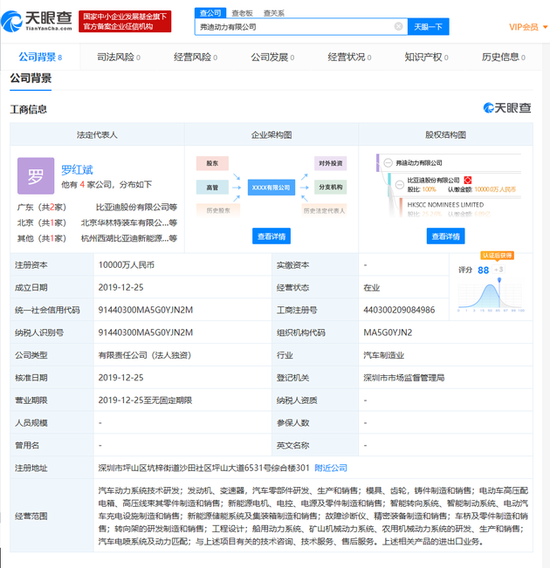
Task: Switch to the 知识产权 tab
Action: [x=426, y=57]
